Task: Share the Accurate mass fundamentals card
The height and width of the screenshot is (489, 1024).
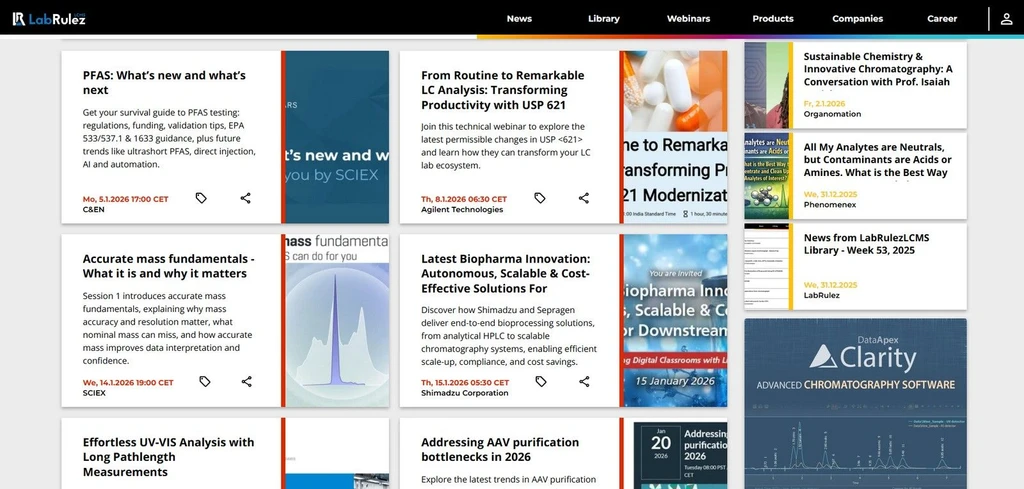Action: [246, 381]
